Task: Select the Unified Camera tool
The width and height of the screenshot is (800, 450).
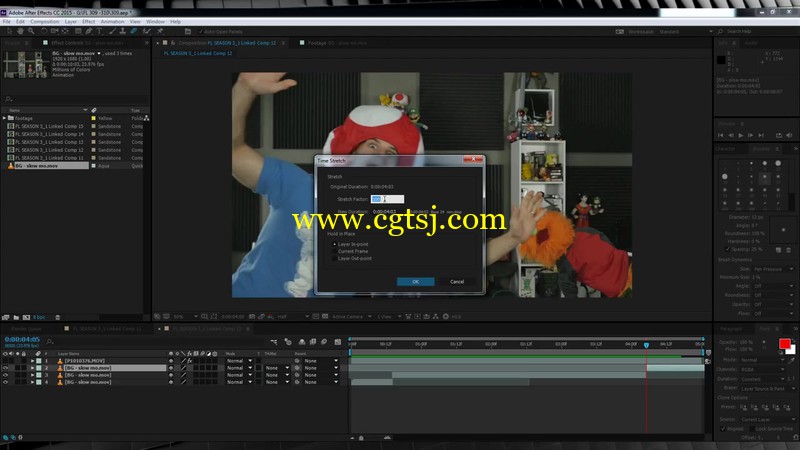Action: [x=54, y=31]
